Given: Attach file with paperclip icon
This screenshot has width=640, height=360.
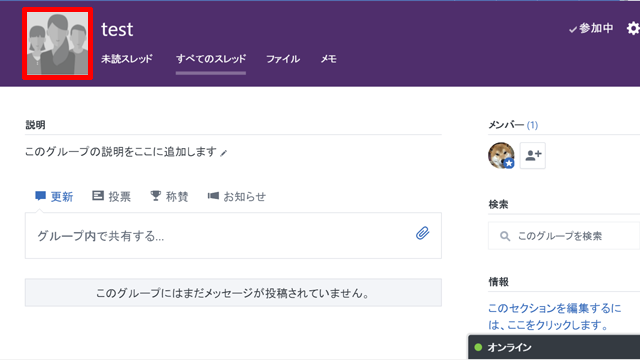Looking at the screenshot, I should click(422, 233).
